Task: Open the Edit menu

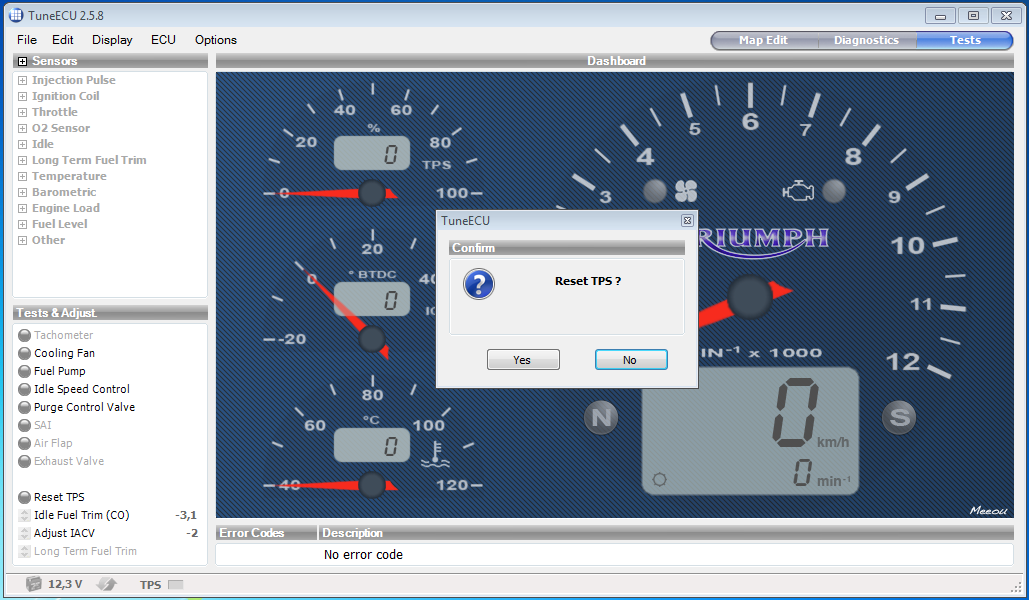Action: (x=62, y=40)
